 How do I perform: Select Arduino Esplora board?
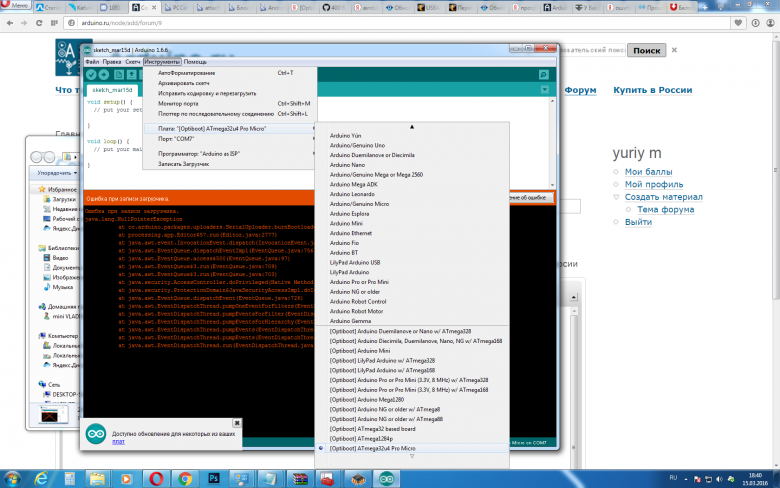tap(412, 213)
